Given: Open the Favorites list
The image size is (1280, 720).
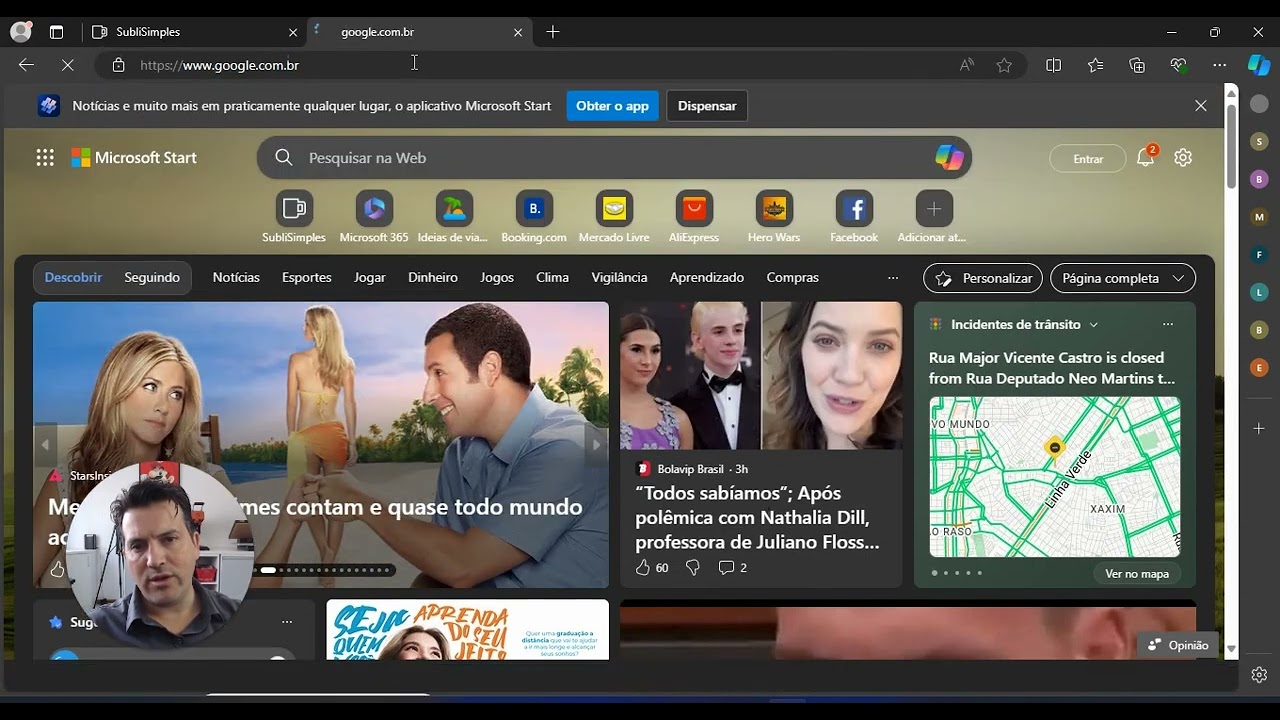Looking at the screenshot, I should tap(1095, 65).
